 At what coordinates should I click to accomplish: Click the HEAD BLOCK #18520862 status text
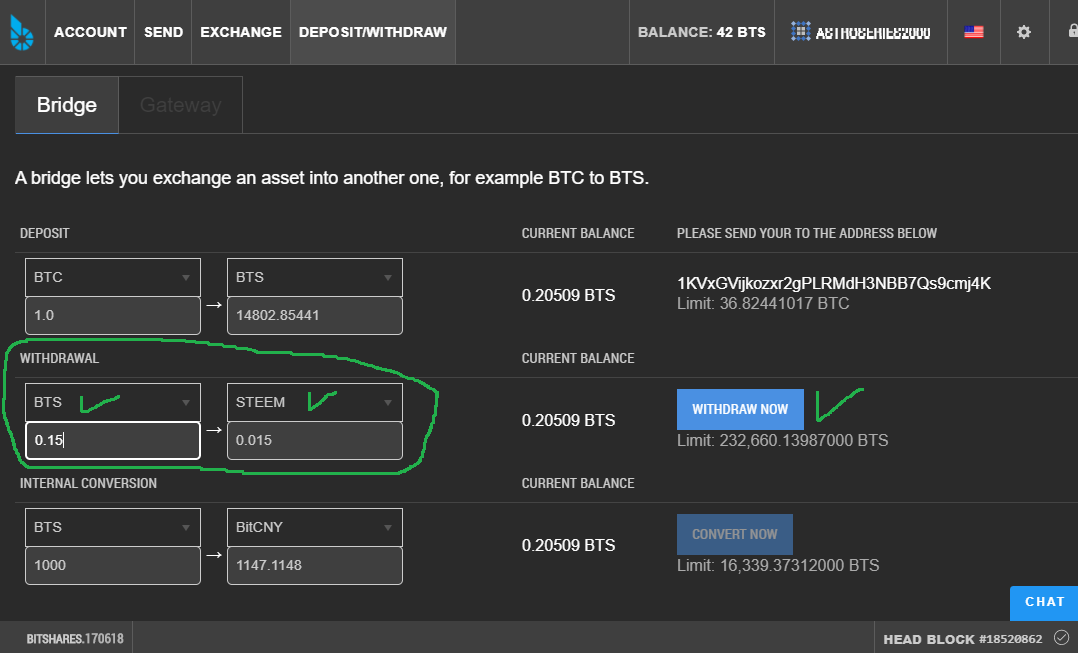[962, 639]
